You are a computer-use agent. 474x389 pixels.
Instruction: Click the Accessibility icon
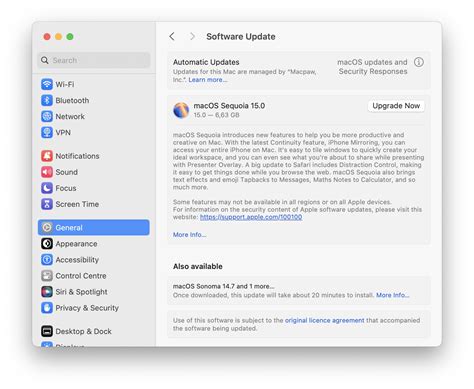(47, 260)
